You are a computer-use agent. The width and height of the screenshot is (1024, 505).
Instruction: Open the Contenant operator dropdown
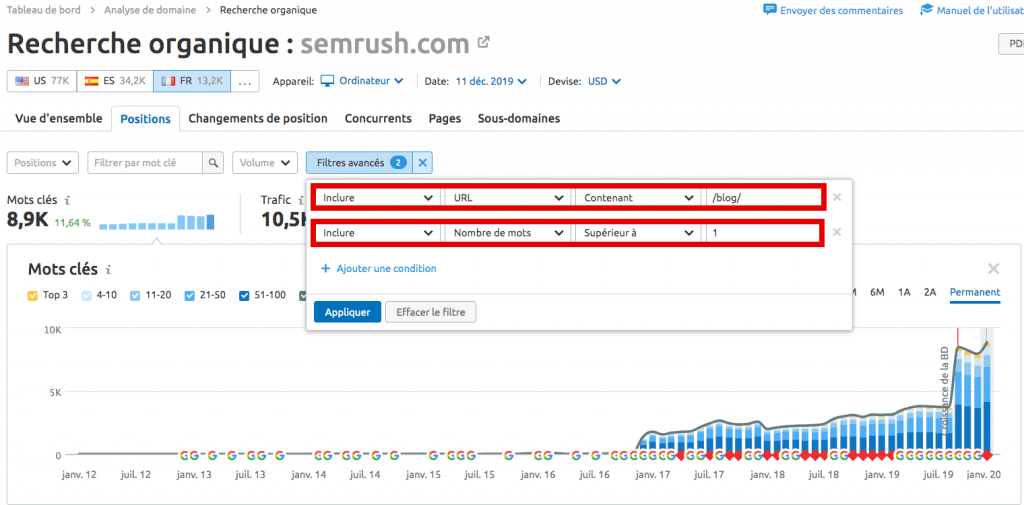pyautogui.click(x=638, y=197)
